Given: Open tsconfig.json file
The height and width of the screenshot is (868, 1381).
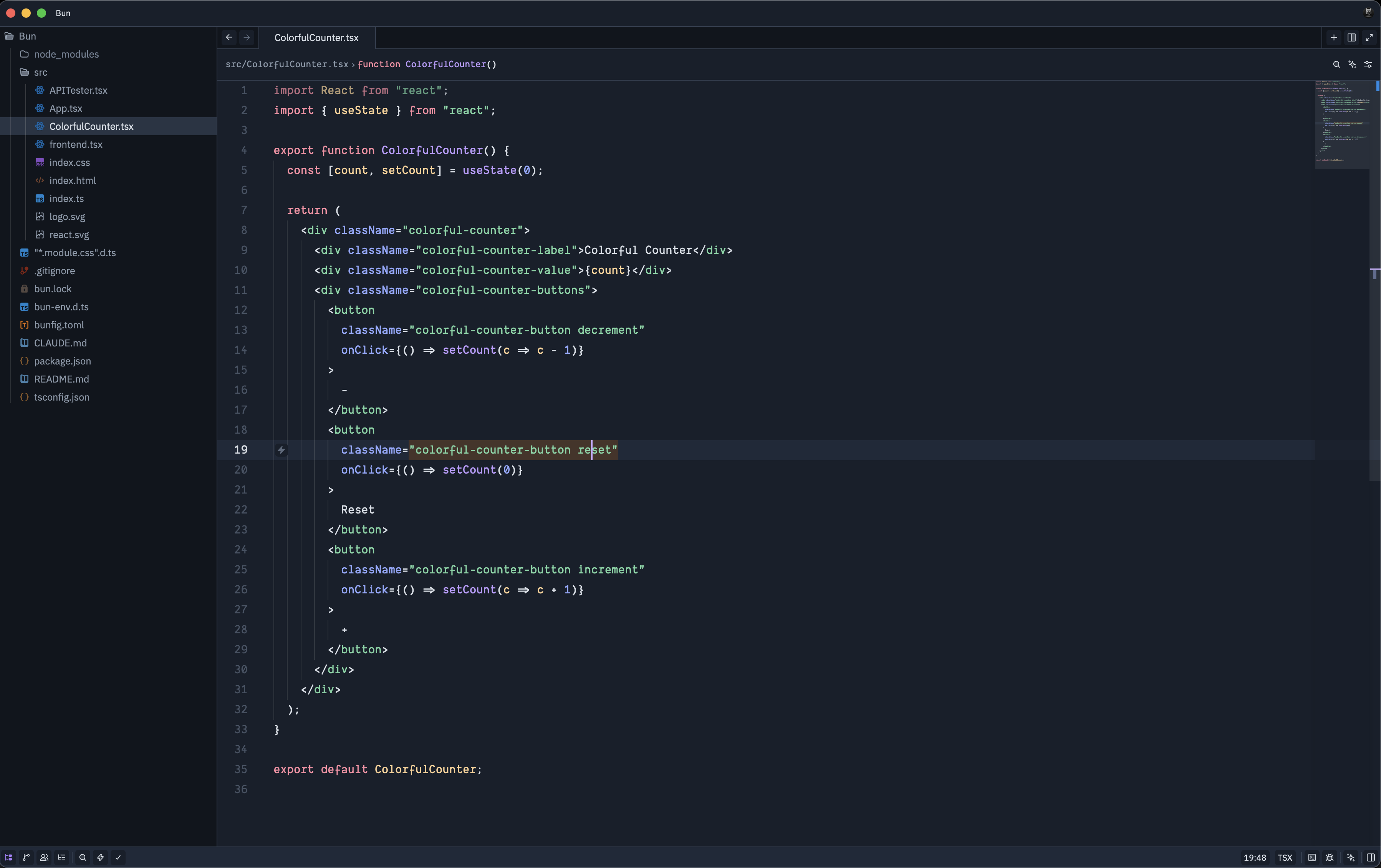Looking at the screenshot, I should (108, 397).
